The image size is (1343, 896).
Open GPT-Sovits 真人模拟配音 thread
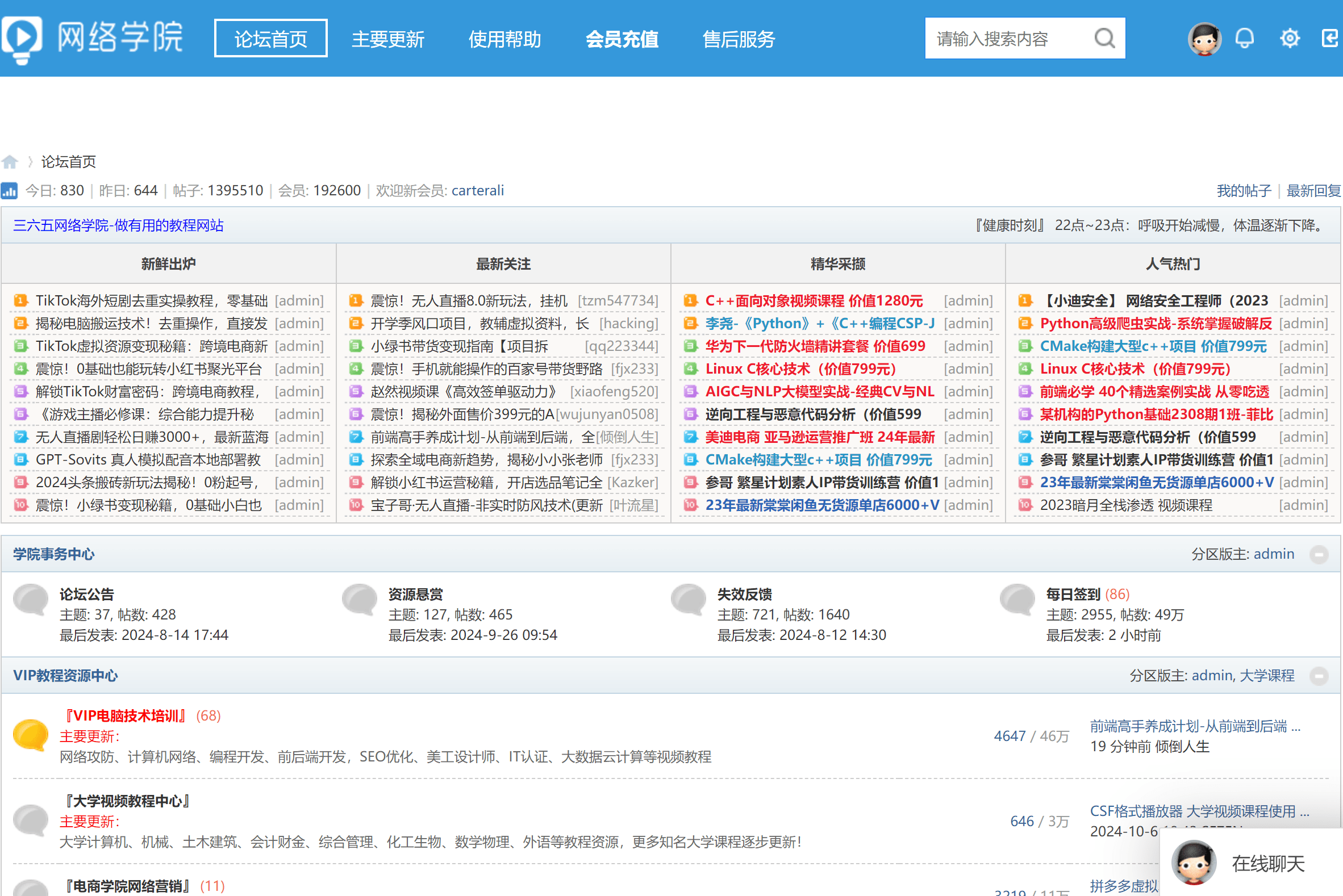coord(148,459)
